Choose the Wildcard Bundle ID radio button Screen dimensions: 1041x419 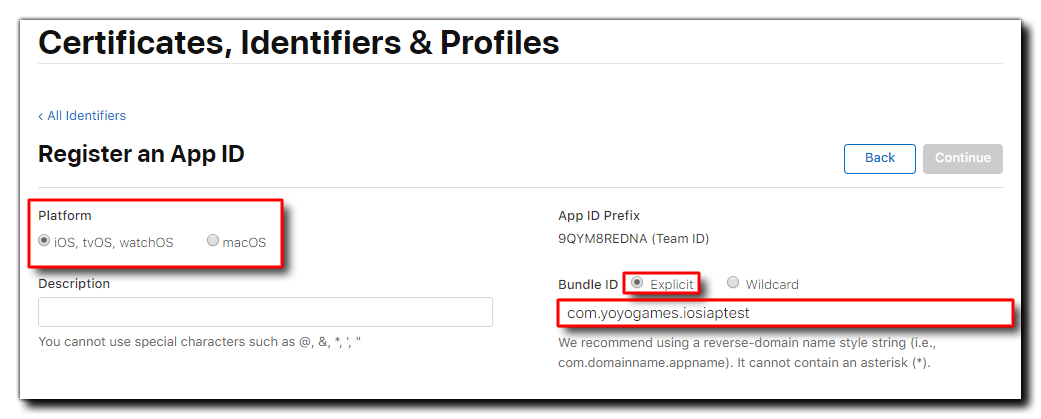(x=733, y=283)
